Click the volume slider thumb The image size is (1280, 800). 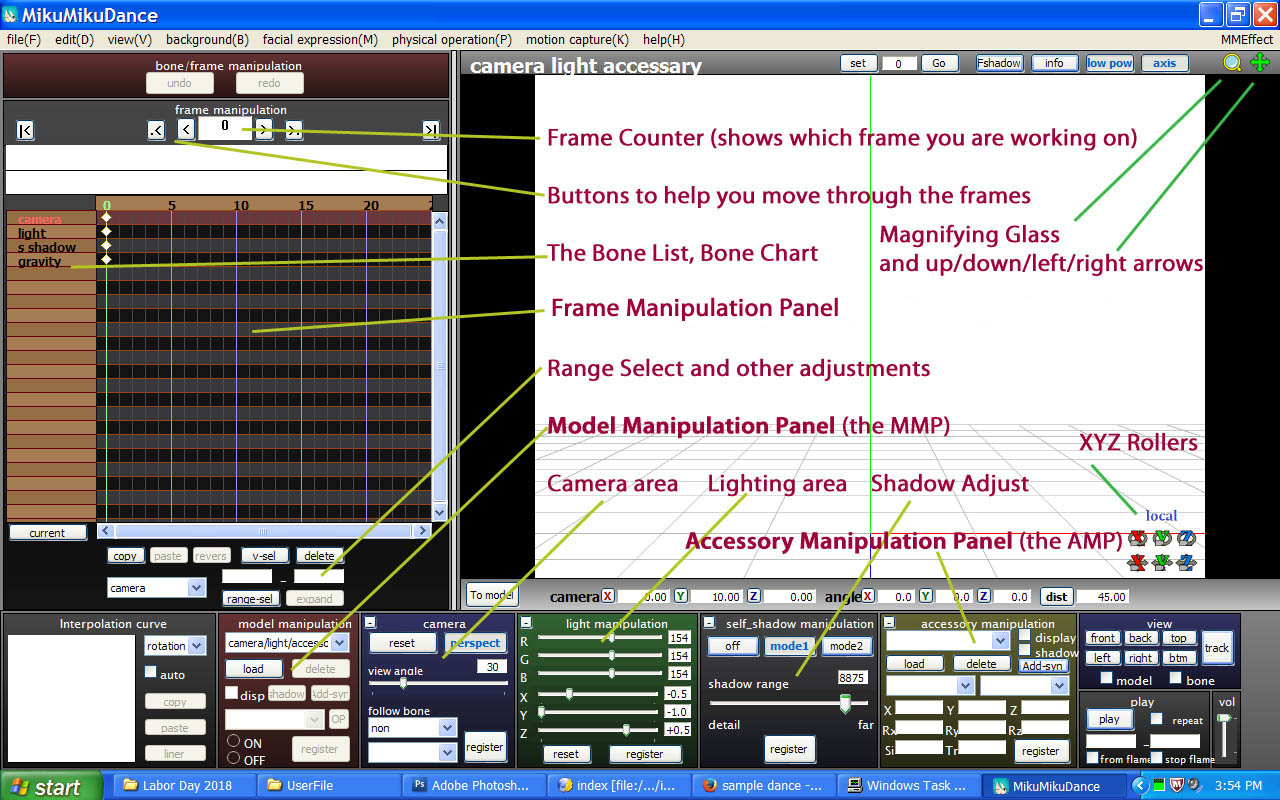1223,718
